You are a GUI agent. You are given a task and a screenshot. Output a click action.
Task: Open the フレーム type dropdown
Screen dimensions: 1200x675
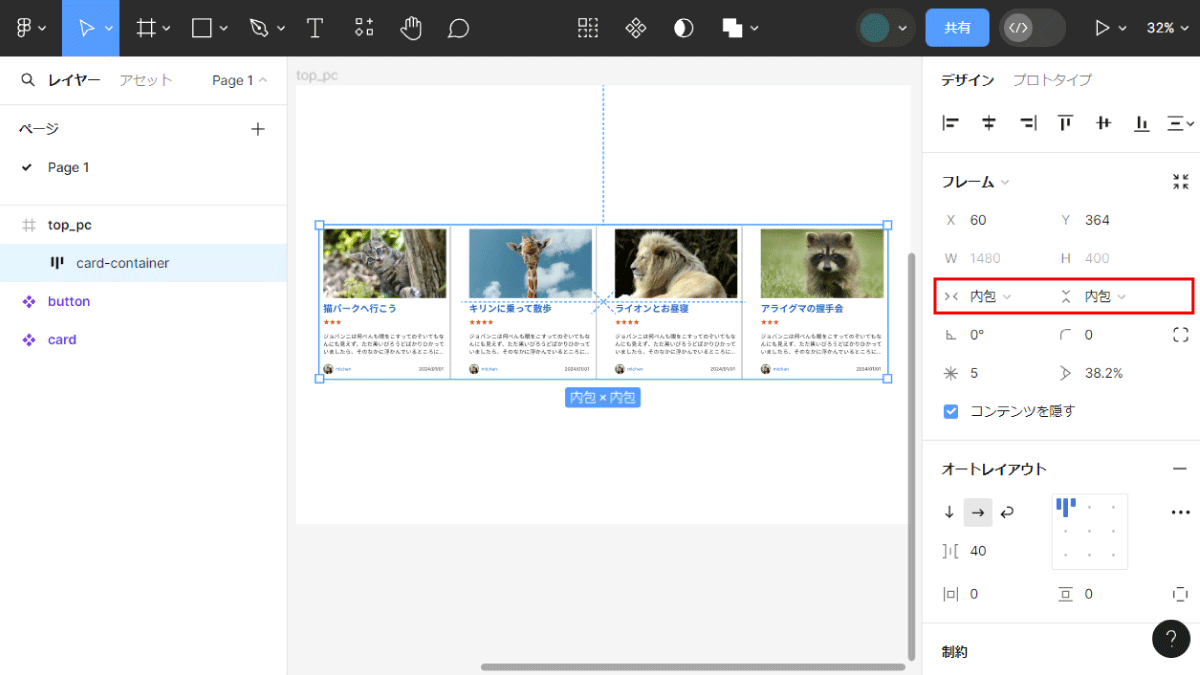[x=975, y=182]
